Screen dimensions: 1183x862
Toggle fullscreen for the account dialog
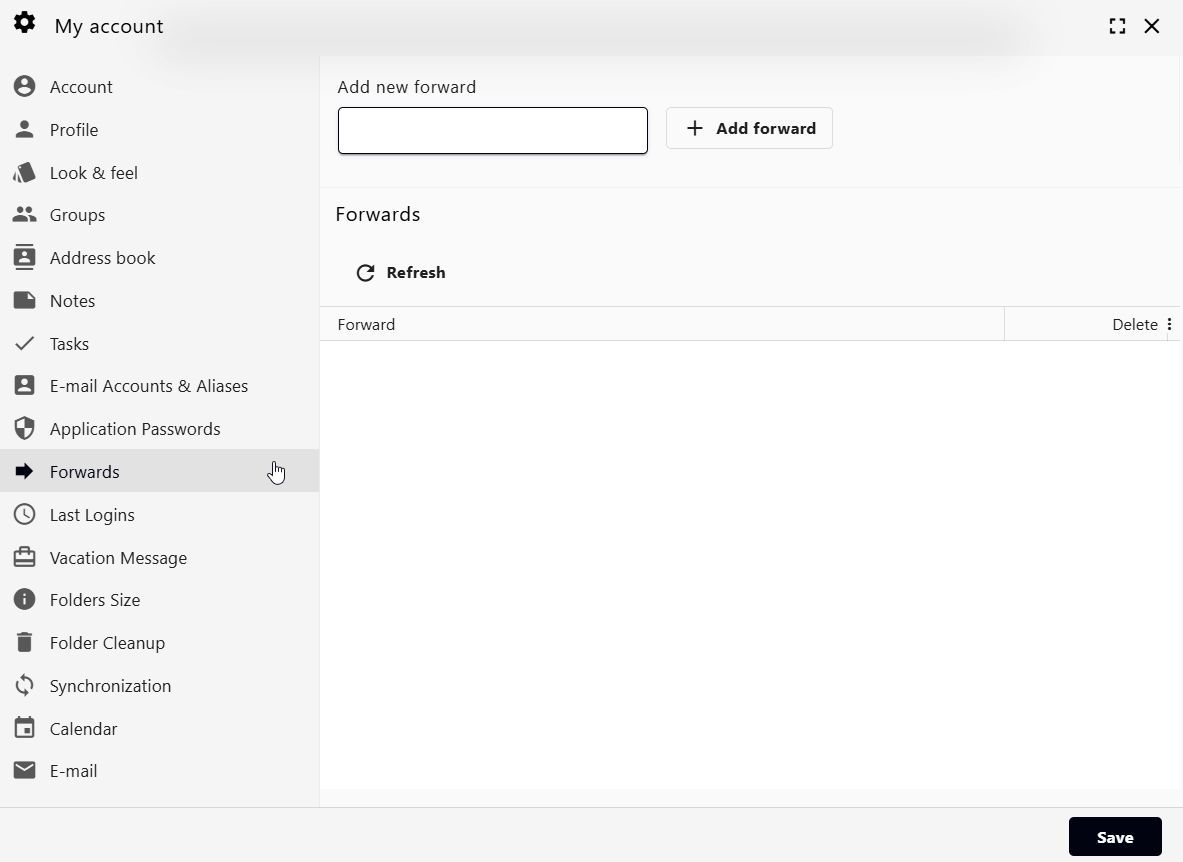point(1117,26)
